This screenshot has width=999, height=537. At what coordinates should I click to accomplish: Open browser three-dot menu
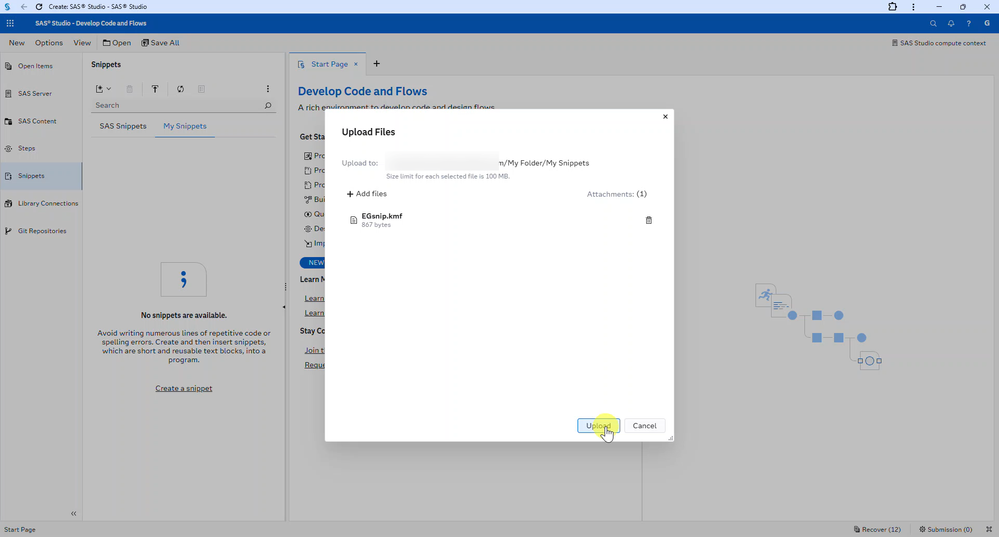point(913,6)
